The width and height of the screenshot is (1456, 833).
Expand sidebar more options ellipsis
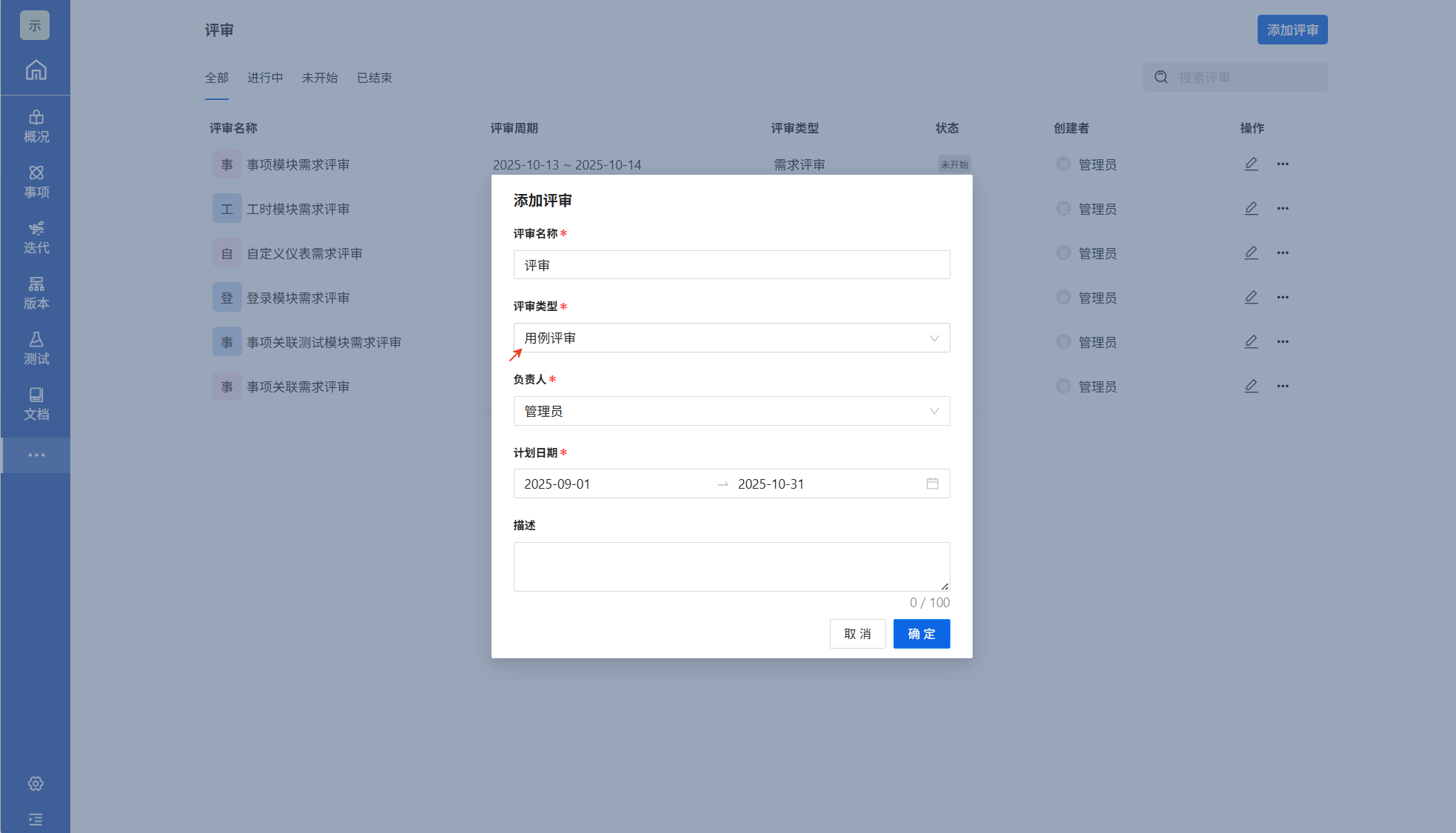click(x=36, y=455)
